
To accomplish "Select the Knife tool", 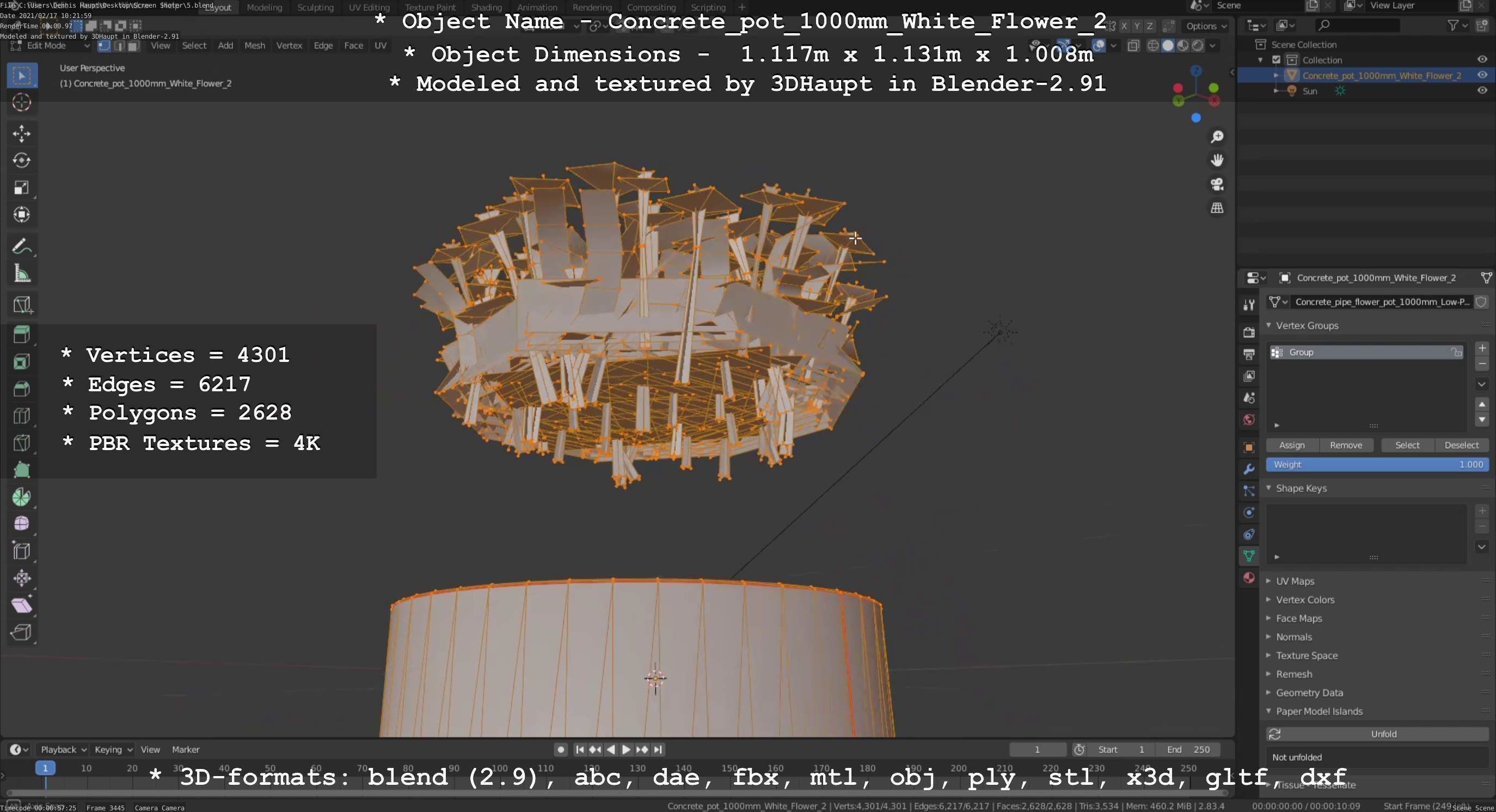I will coord(22,443).
